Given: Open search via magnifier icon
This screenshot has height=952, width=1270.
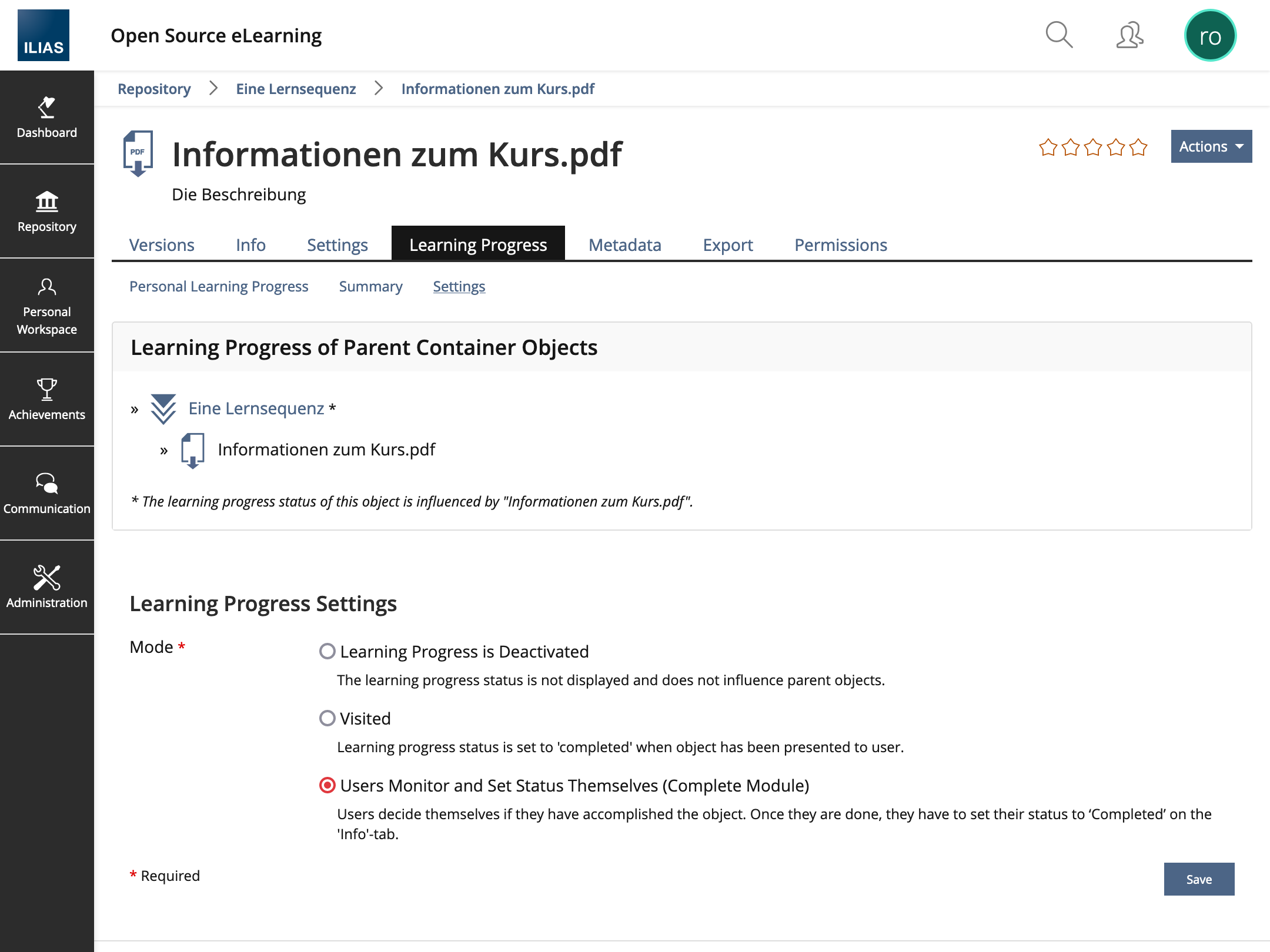Looking at the screenshot, I should click(x=1059, y=35).
